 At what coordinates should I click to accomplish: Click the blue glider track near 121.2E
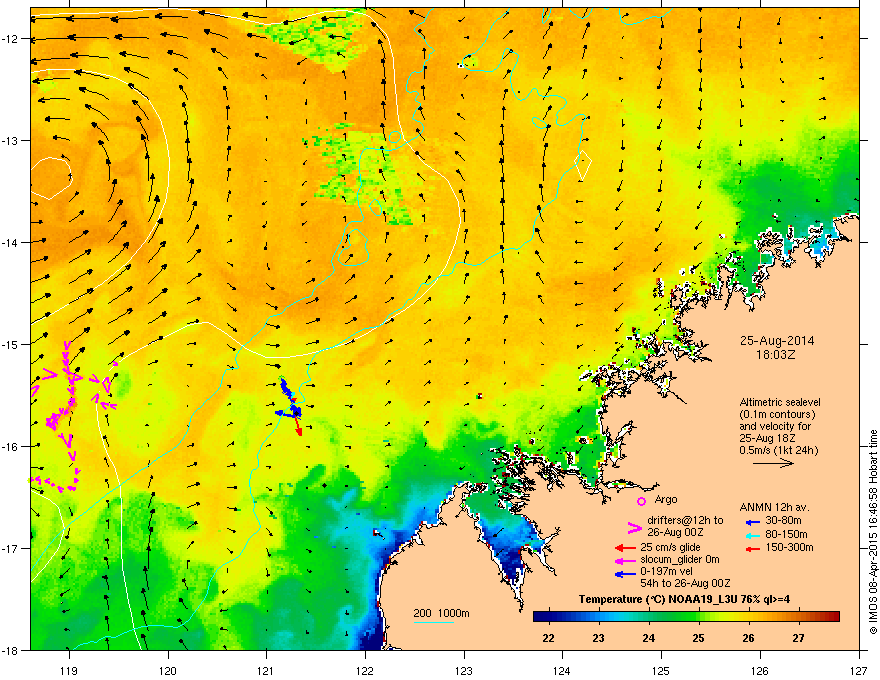point(287,391)
